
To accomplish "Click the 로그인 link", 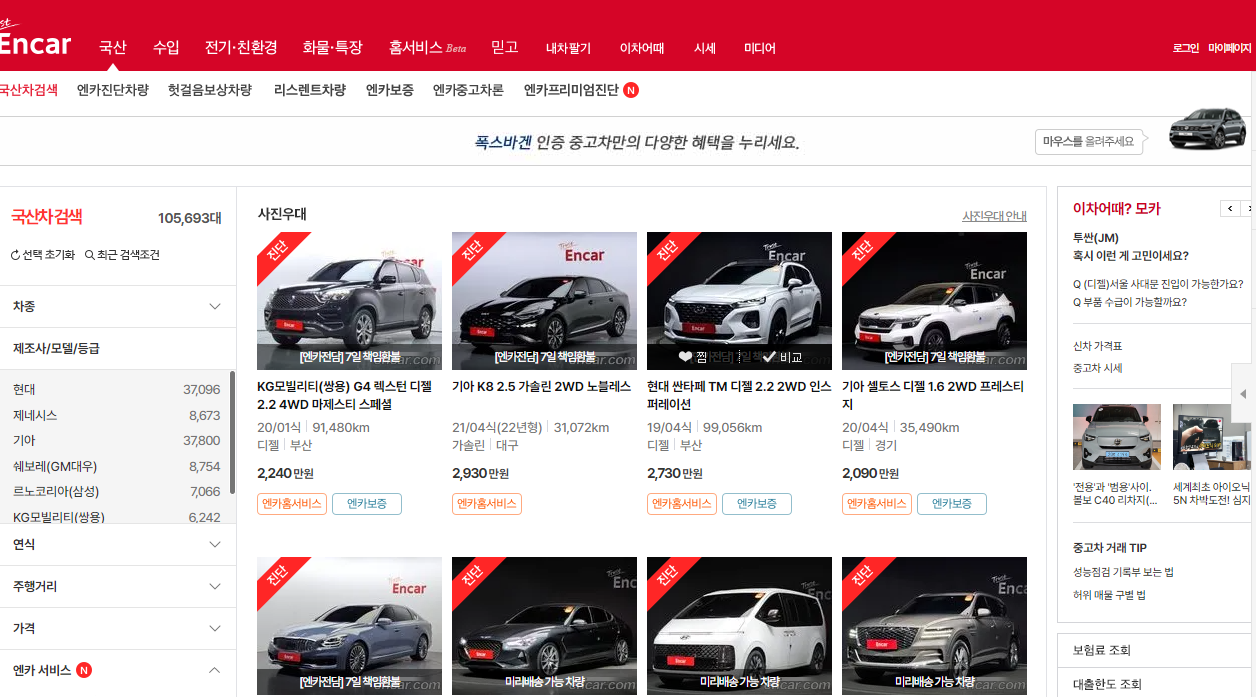I will click(x=1186, y=48).
